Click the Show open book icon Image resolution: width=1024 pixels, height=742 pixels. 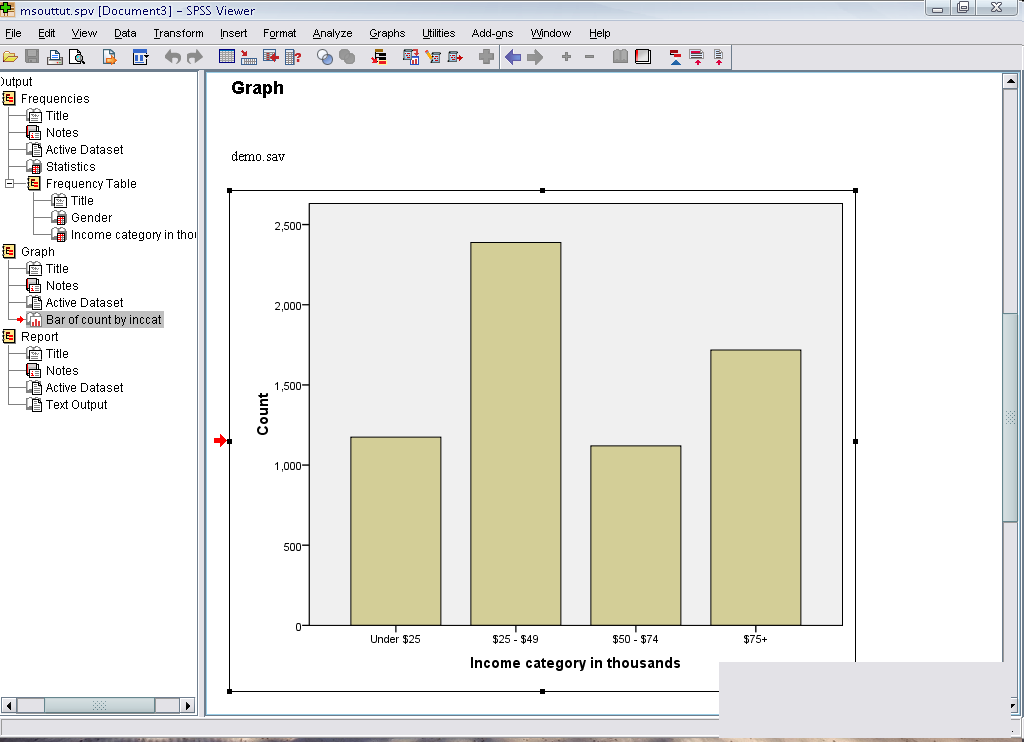620,57
